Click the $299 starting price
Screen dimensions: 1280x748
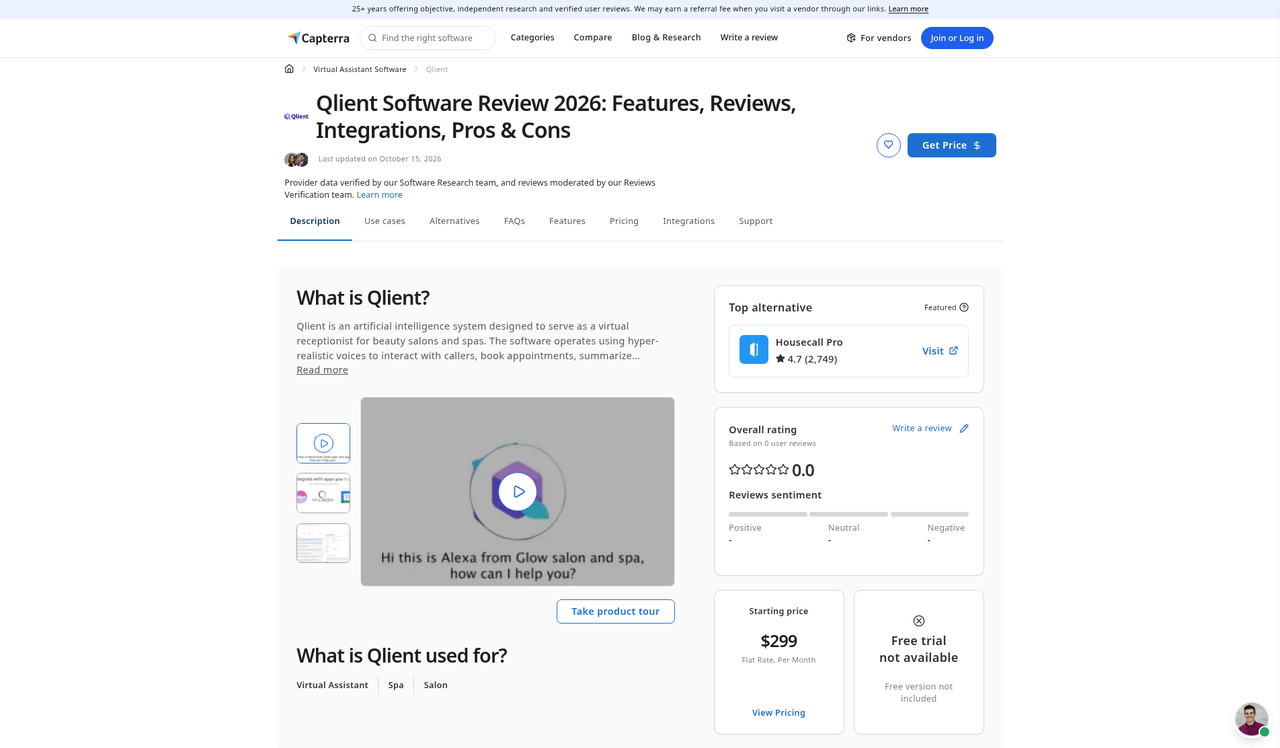click(x=779, y=641)
